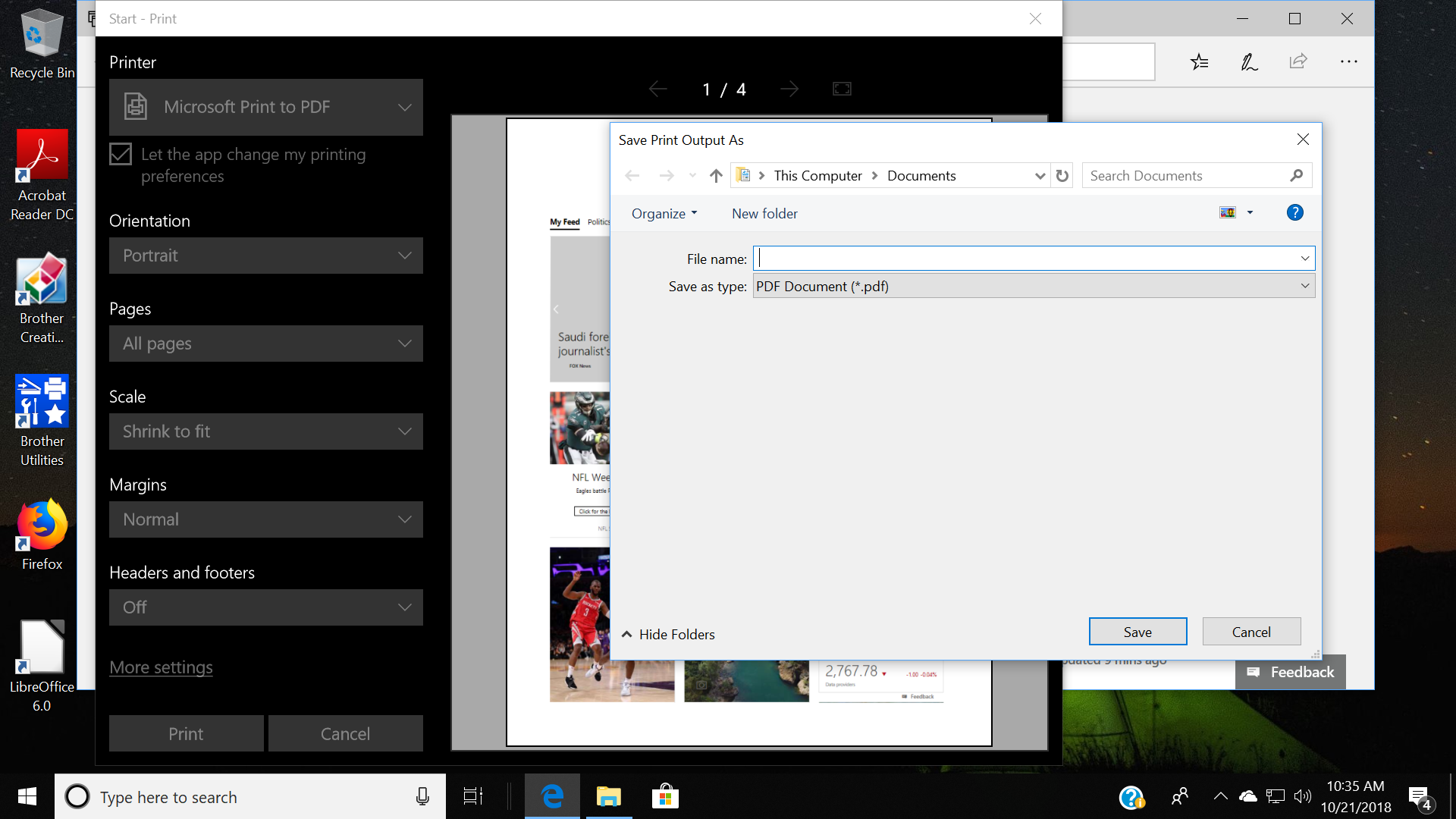Toggle Let the app change my printing preferences

point(121,154)
